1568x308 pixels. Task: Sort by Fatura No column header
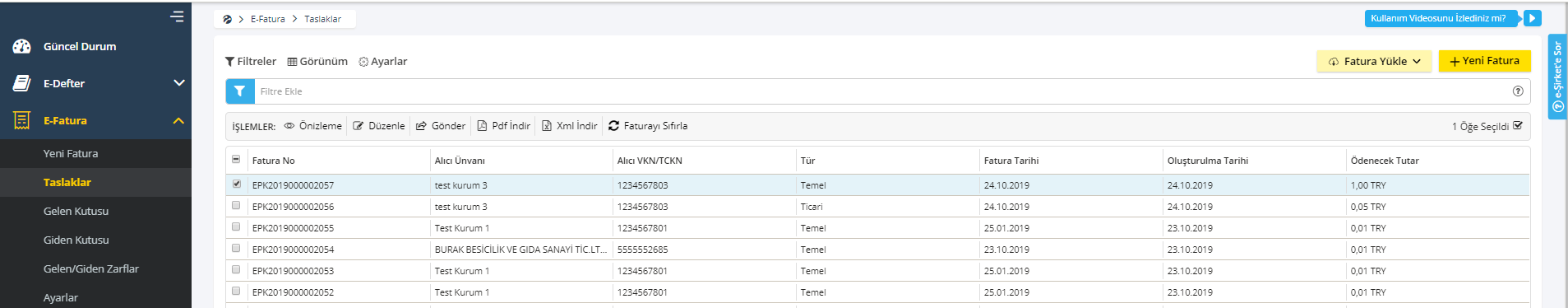(x=273, y=161)
